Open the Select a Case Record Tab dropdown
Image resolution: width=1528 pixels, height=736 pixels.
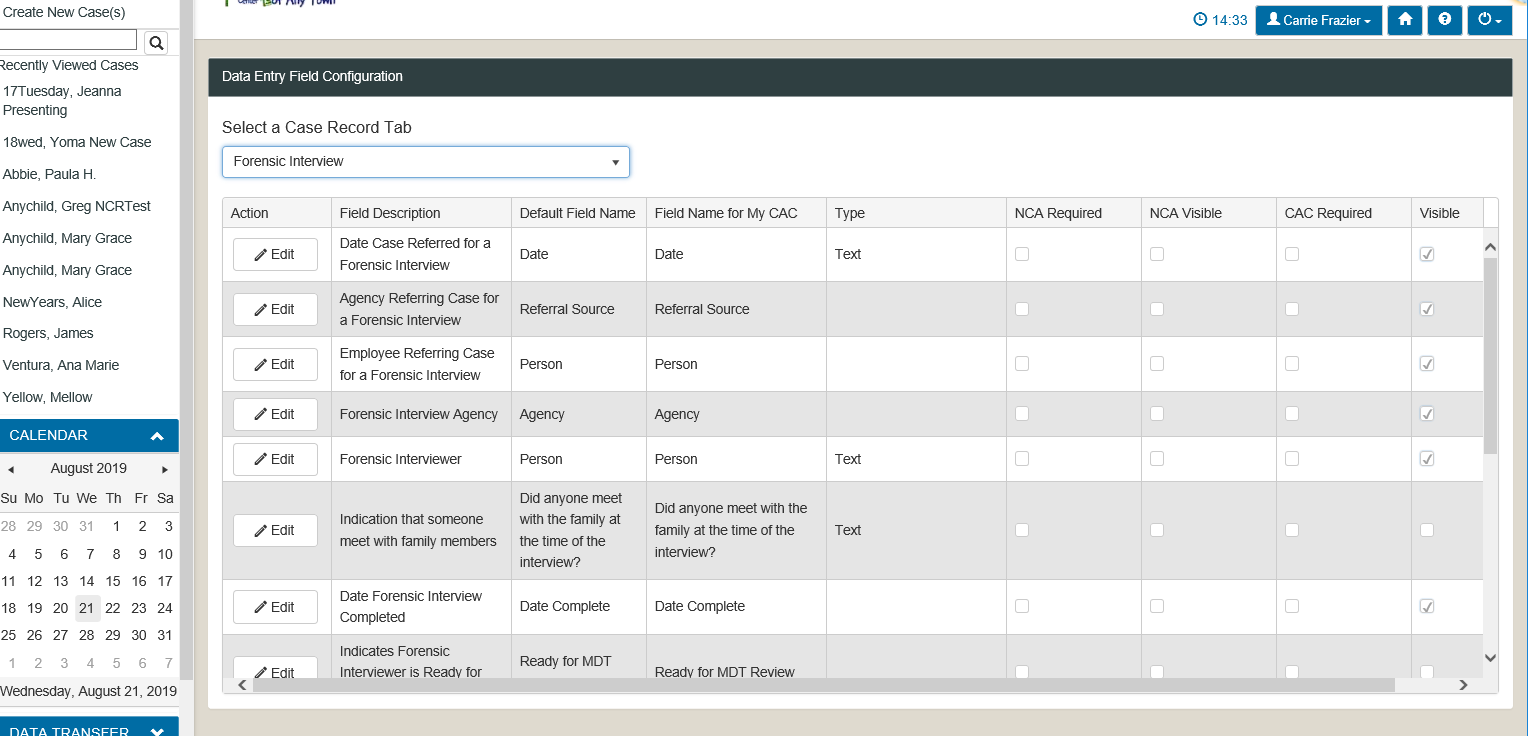(x=426, y=161)
